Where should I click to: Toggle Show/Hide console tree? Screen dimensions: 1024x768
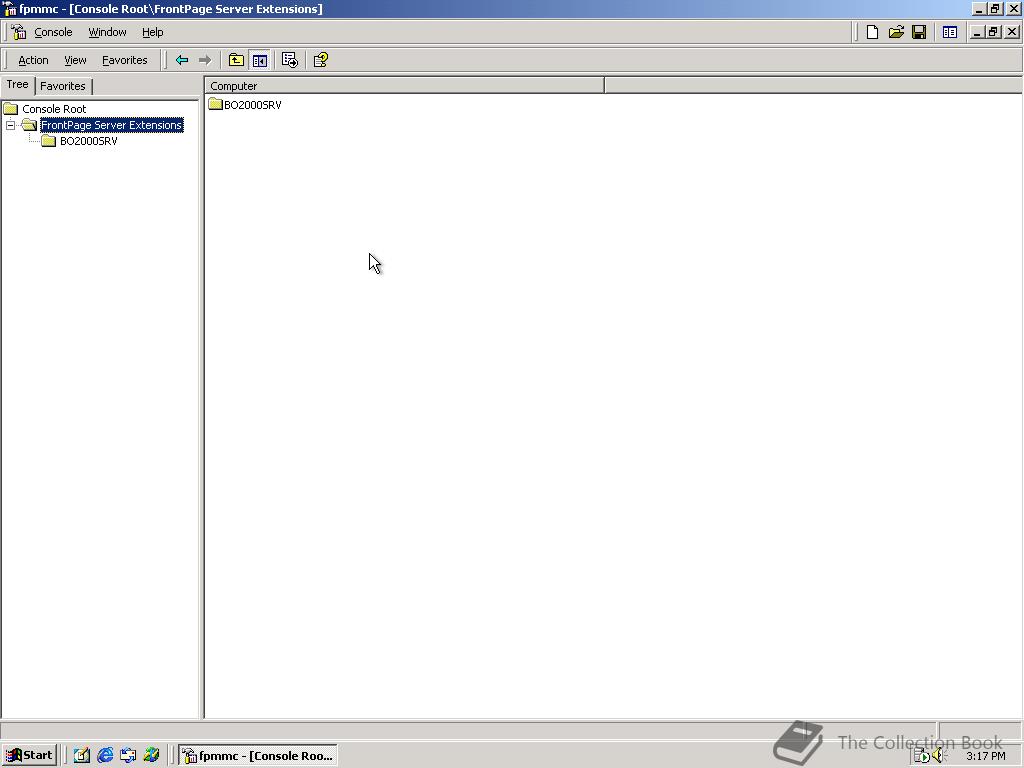pos(259,59)
